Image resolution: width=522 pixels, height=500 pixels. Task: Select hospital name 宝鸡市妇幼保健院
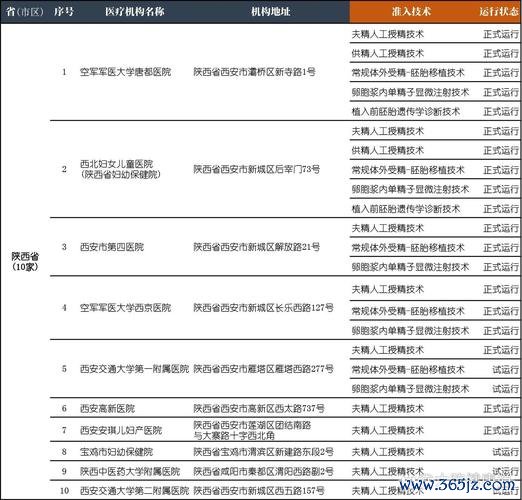(116, 452)
